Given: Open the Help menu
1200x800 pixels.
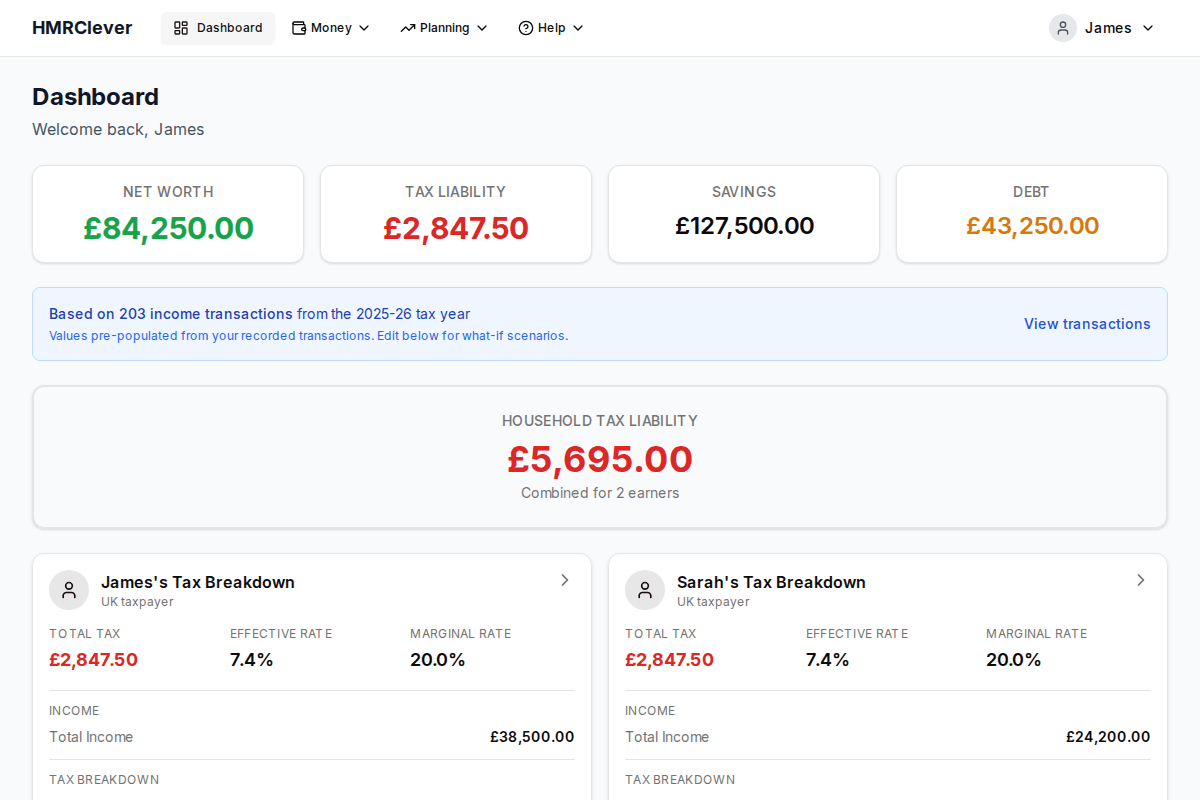Looking at the screenshot, I should click(x=550, y=28).
